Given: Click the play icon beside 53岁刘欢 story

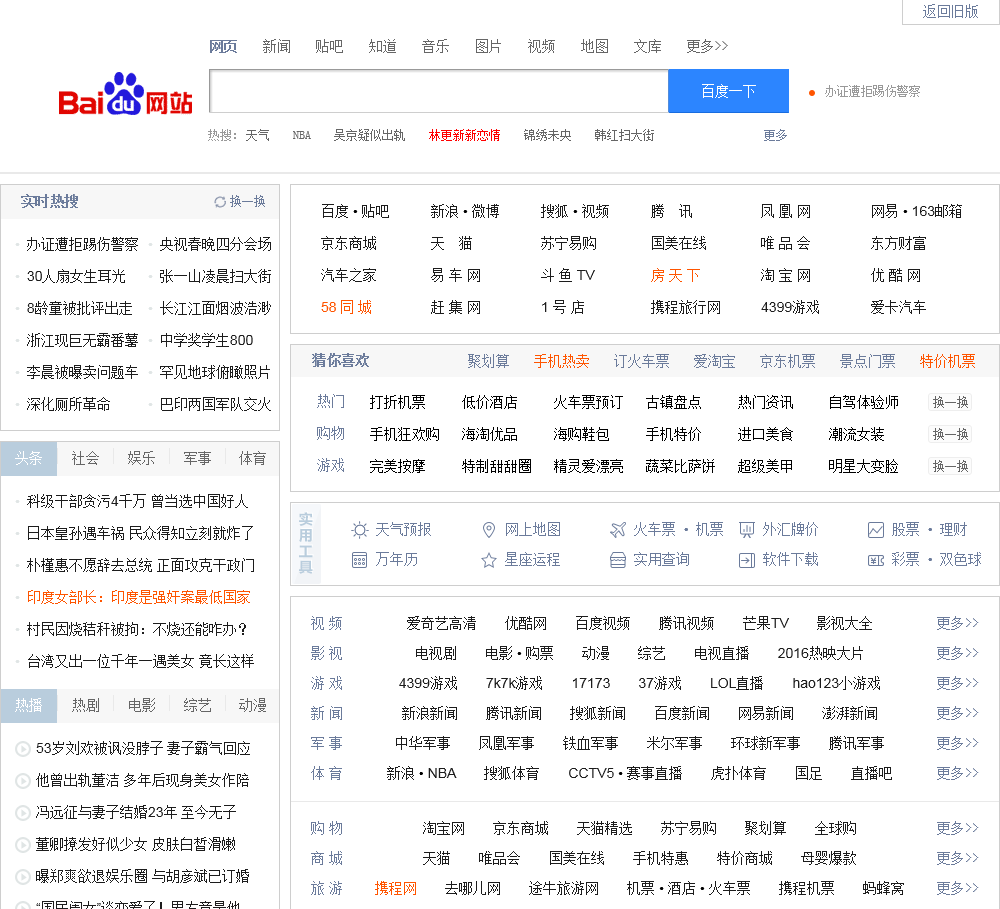Looking at the screenshot, I should [22, 749].
